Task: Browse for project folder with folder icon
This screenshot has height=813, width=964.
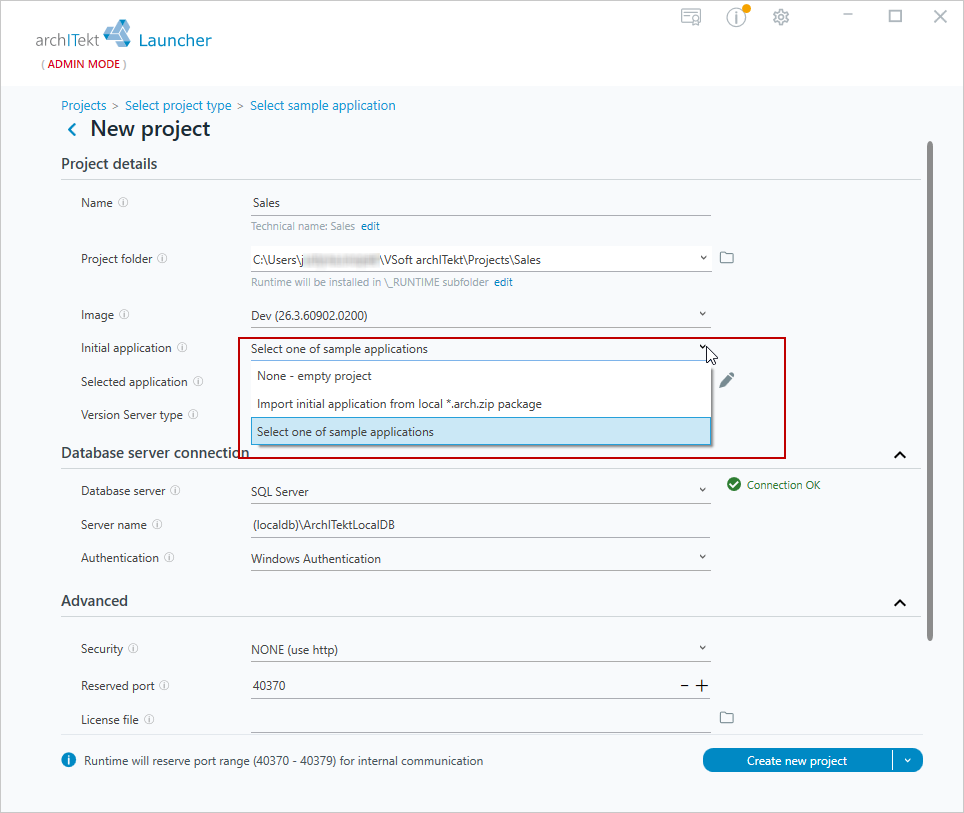Action: (x=727, y=258)
